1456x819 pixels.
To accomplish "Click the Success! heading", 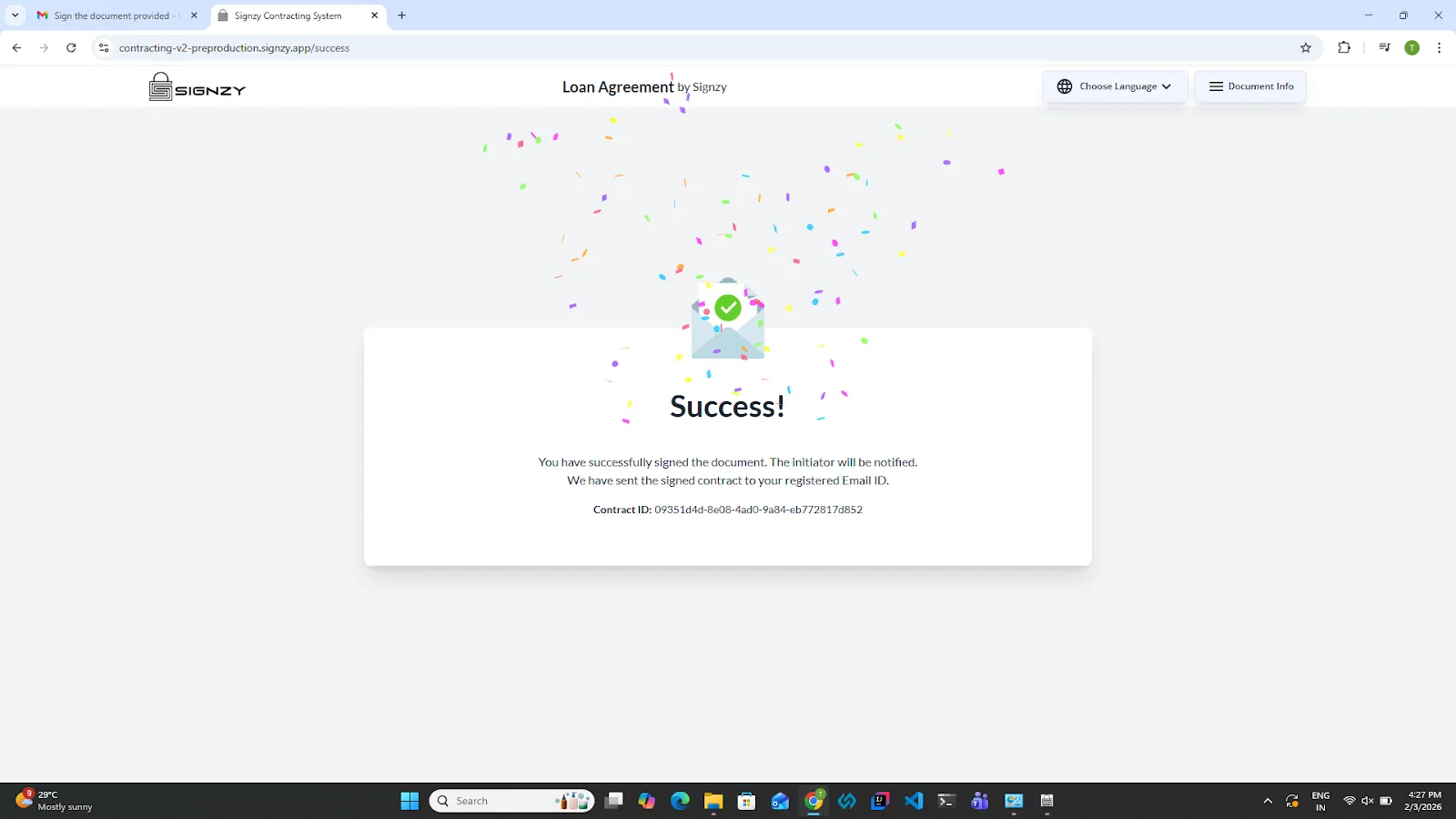I will pos(727,406).
